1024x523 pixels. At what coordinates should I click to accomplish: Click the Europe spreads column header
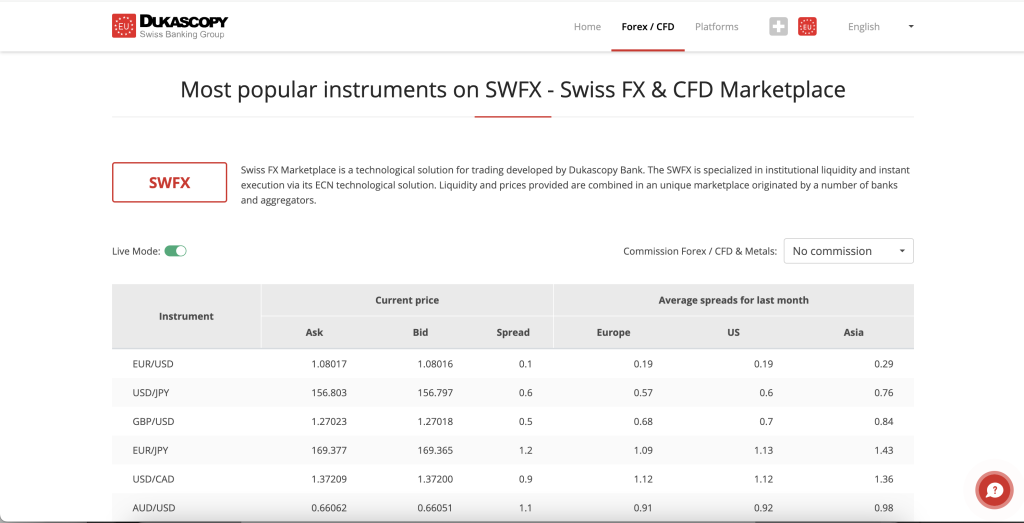(x=613, y=332)
